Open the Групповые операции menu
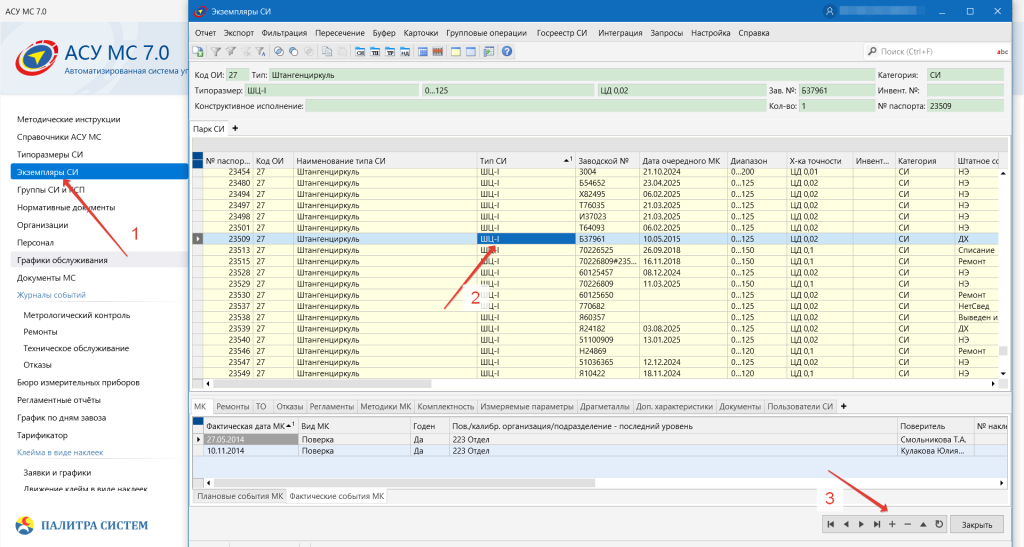 (487, 33)
